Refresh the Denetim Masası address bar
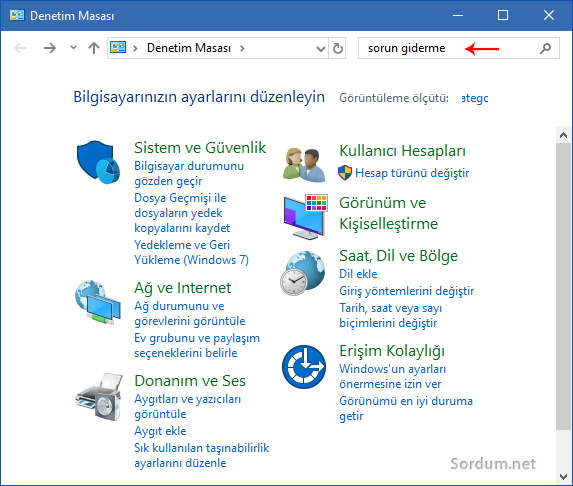Viewport: 573px width, 486px height. 338,48
